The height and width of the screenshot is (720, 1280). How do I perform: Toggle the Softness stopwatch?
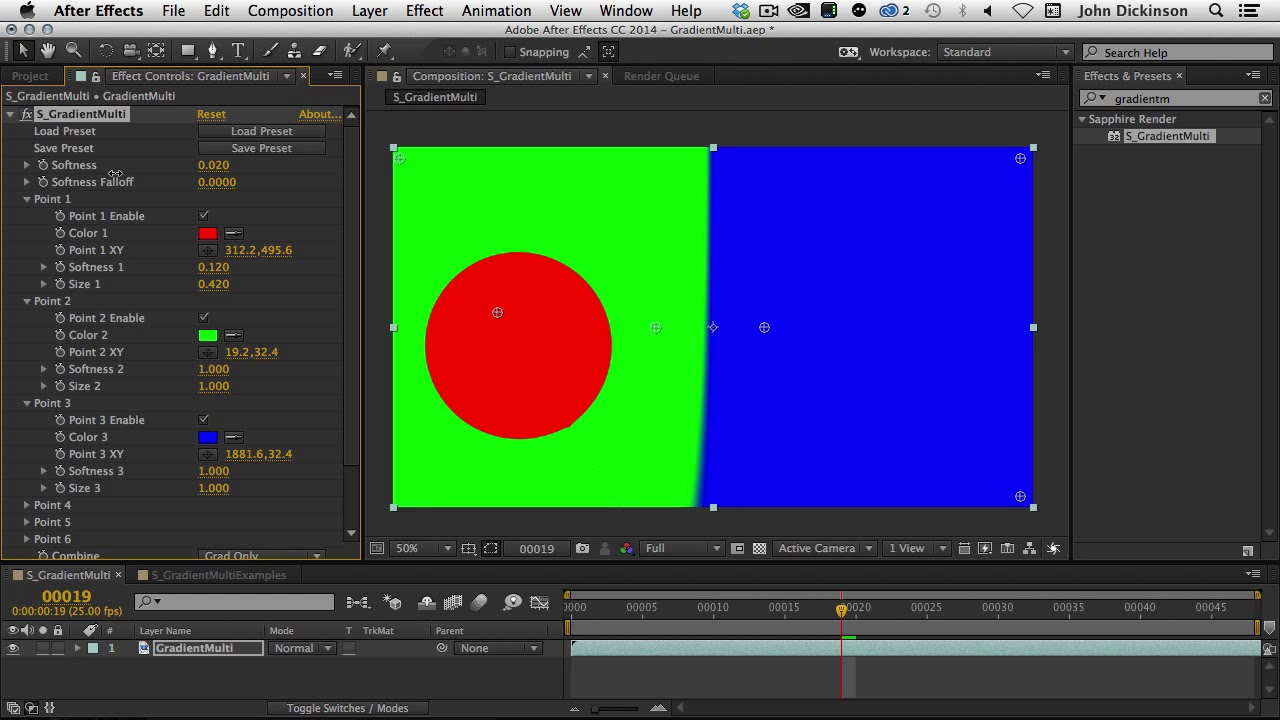[x=43, y=165]
